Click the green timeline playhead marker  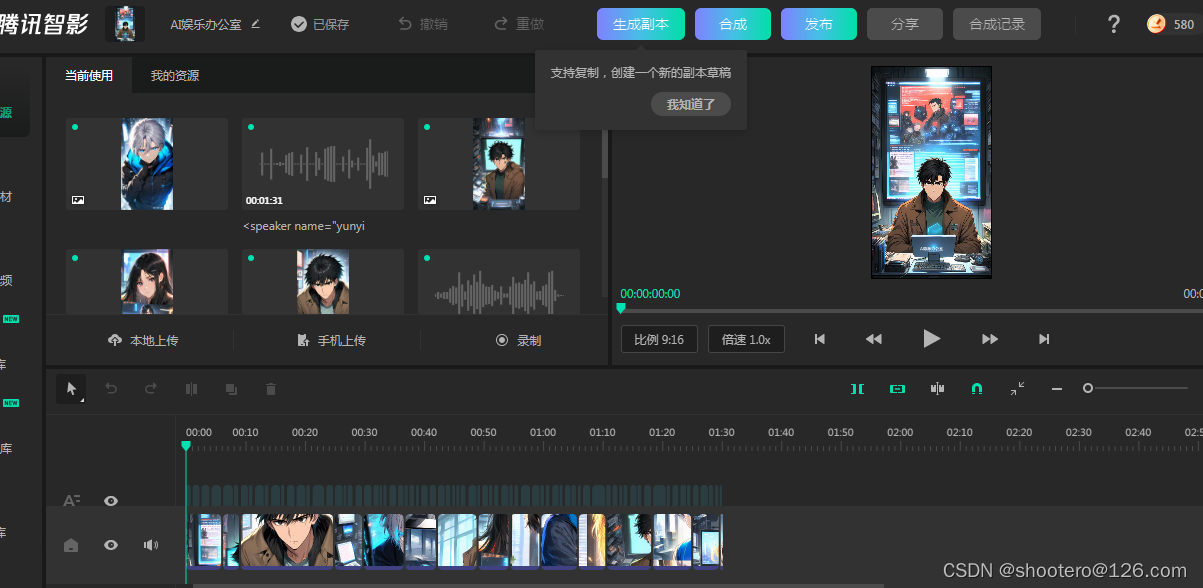click(x=186, y=446)
